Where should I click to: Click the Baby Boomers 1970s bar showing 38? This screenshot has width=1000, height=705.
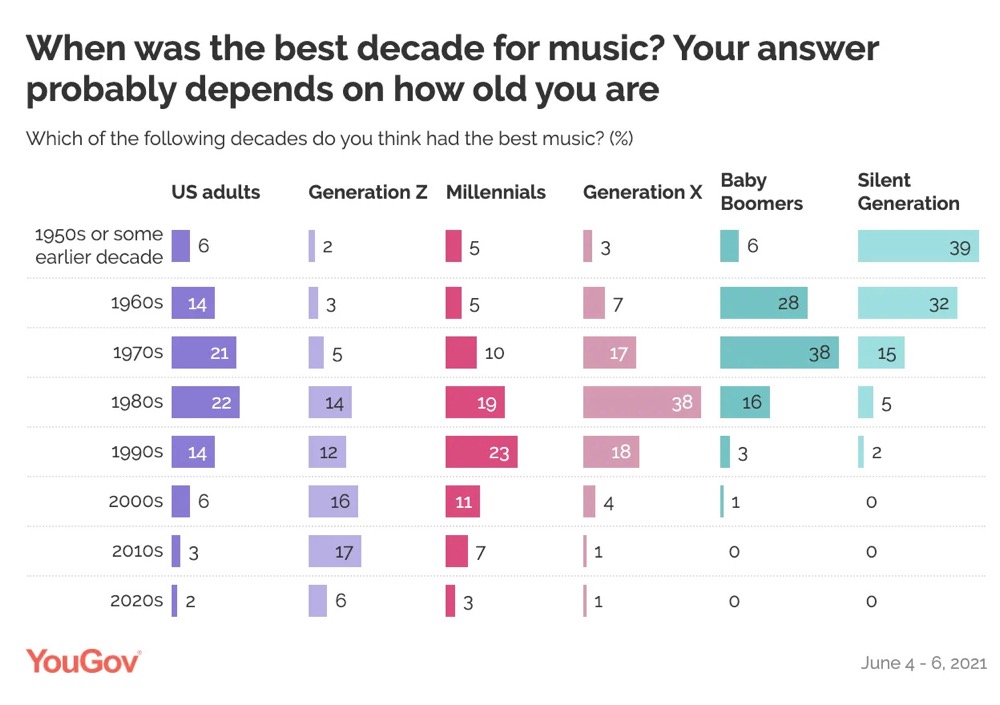pyautogui.click(x=779, y=352)
